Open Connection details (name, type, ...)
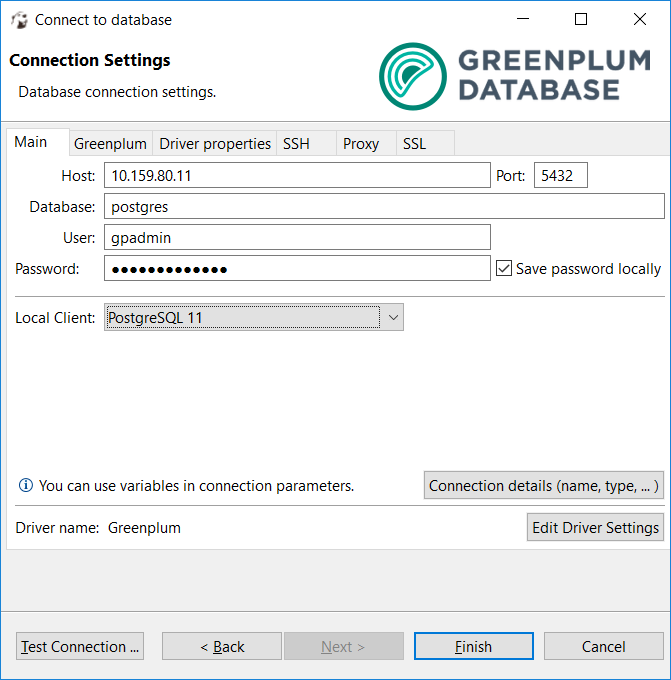Screen dimensions: 671x680 point(543,485)
